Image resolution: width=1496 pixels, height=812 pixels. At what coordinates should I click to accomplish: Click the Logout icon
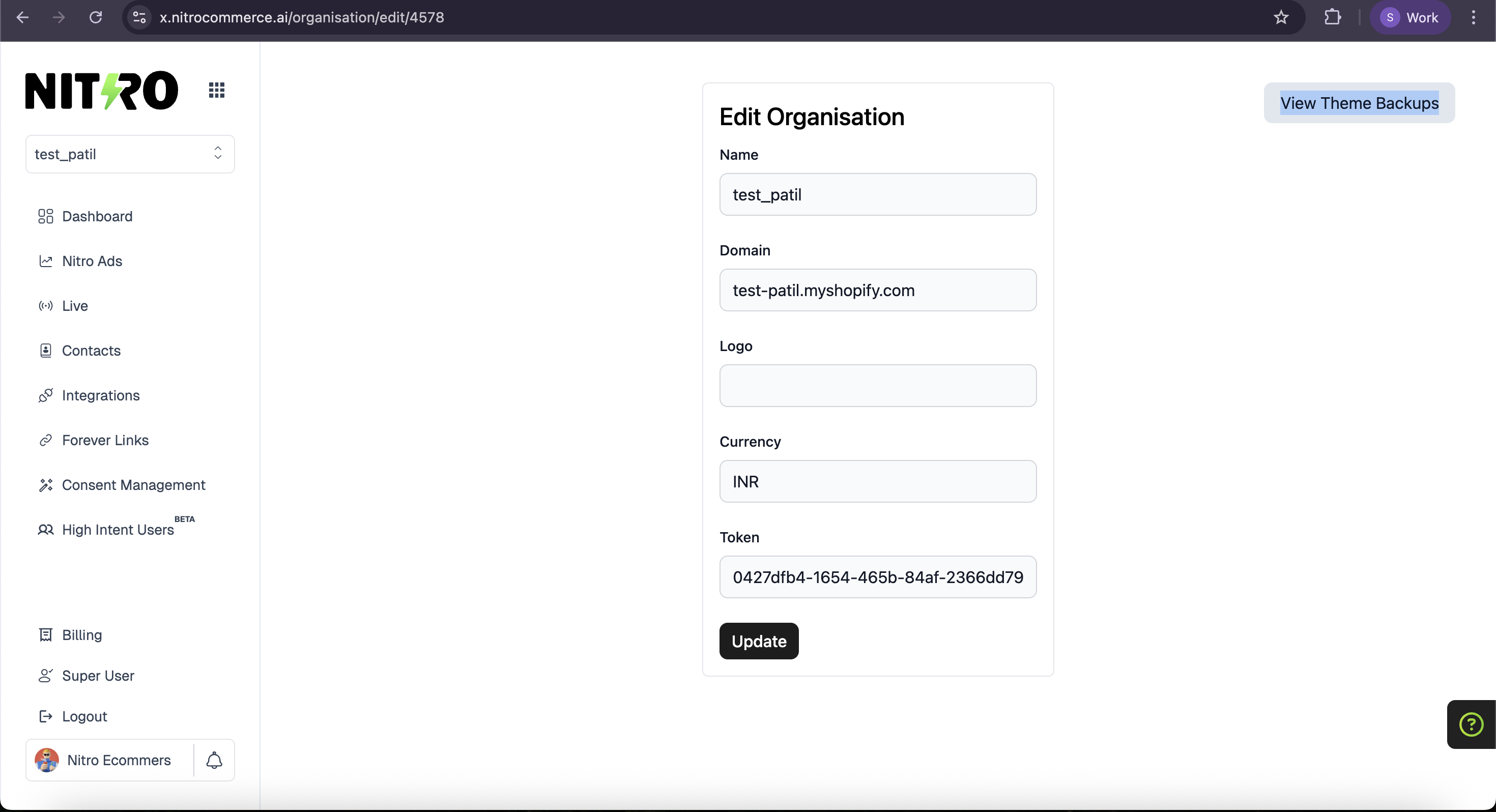click(x=46, y=716)
